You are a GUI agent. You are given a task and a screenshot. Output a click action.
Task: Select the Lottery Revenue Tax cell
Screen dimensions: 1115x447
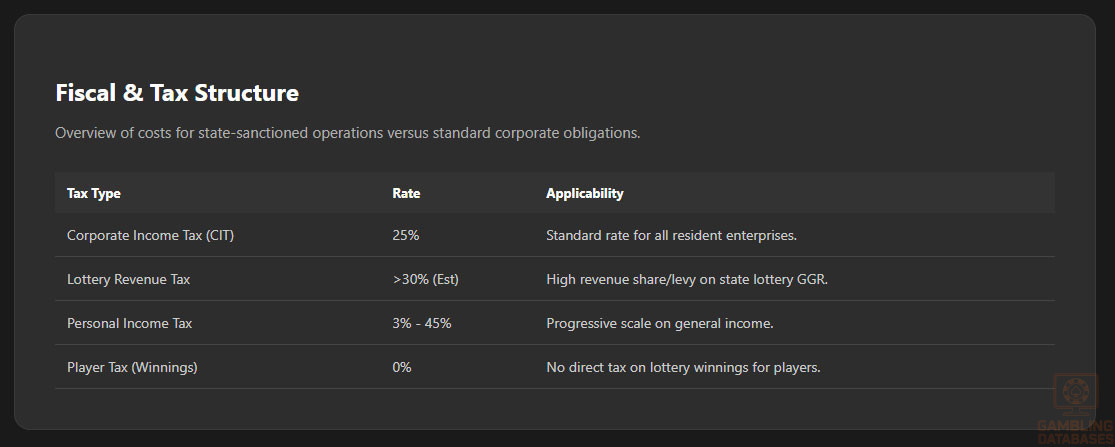(128, 279)
